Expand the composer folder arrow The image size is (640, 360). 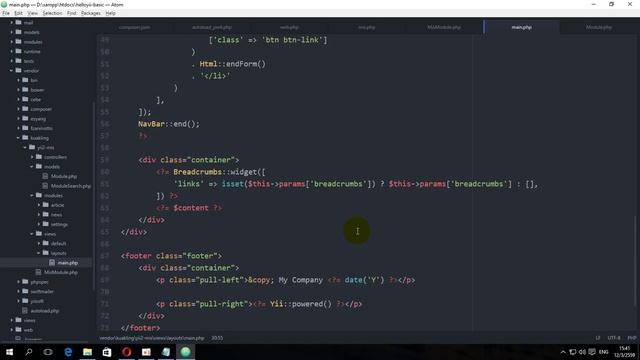coord(18,109)
